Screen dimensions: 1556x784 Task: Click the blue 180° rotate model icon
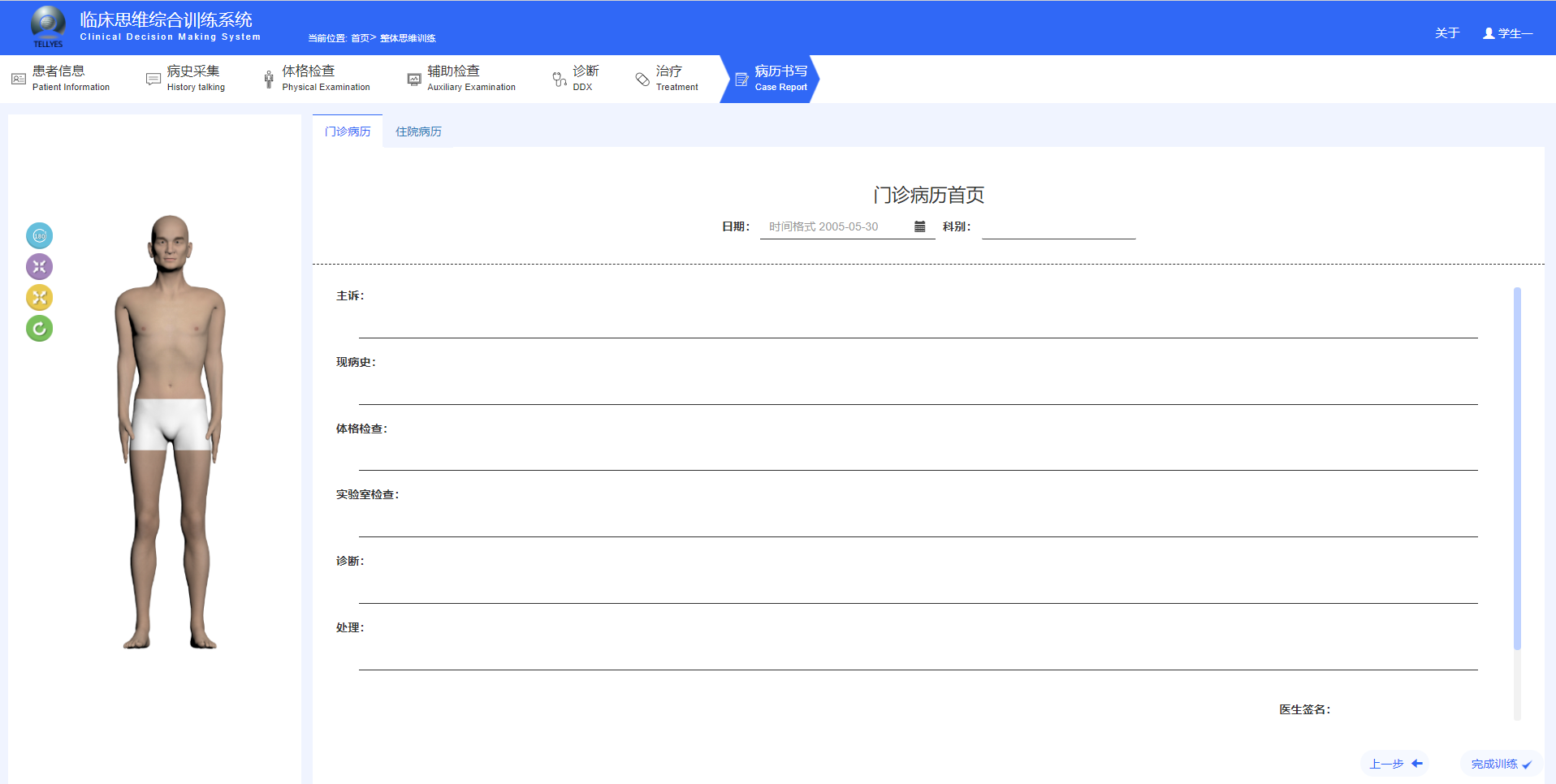(x=39, y=236)
